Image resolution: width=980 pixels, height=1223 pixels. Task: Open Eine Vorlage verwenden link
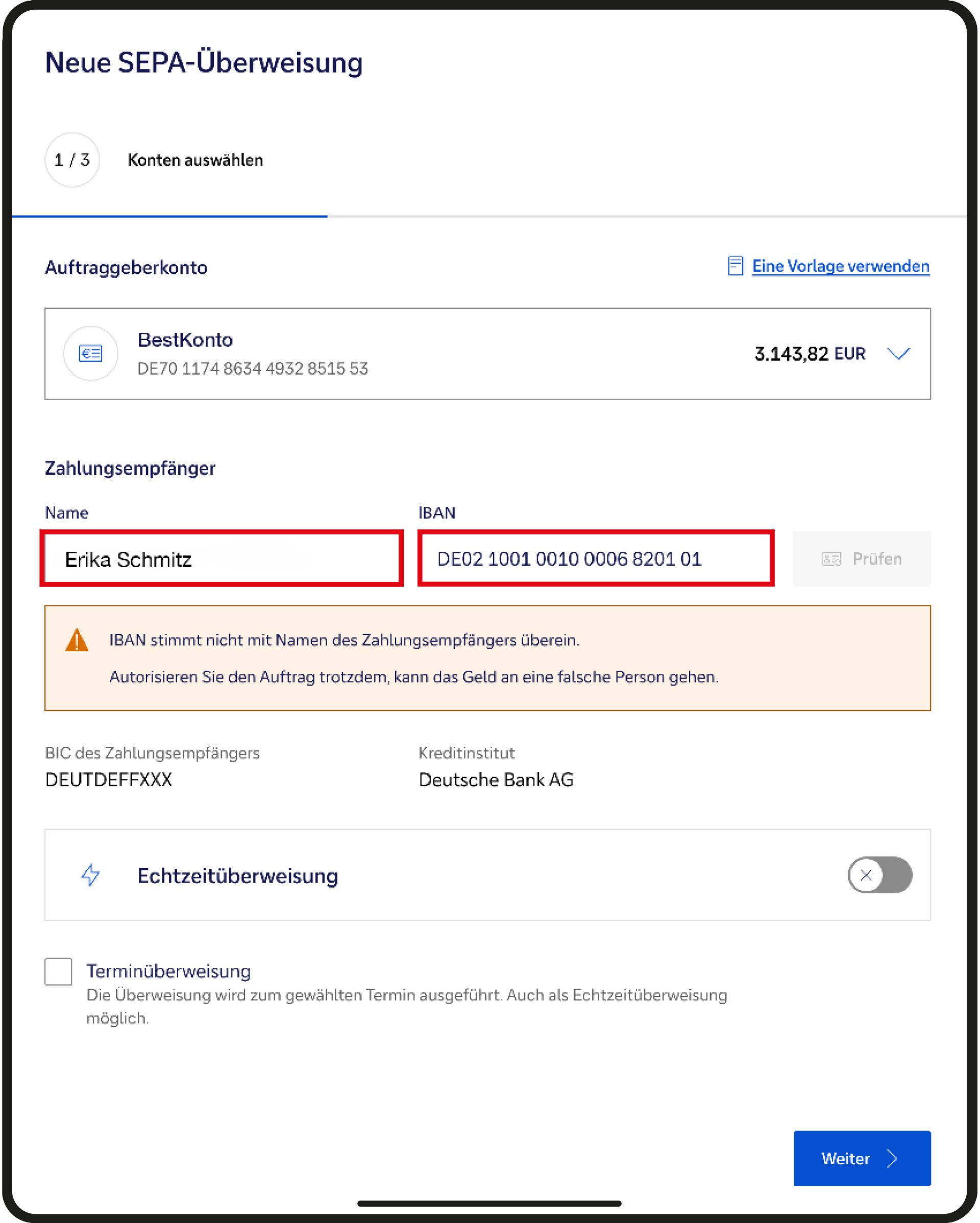[x=840, y=266]
